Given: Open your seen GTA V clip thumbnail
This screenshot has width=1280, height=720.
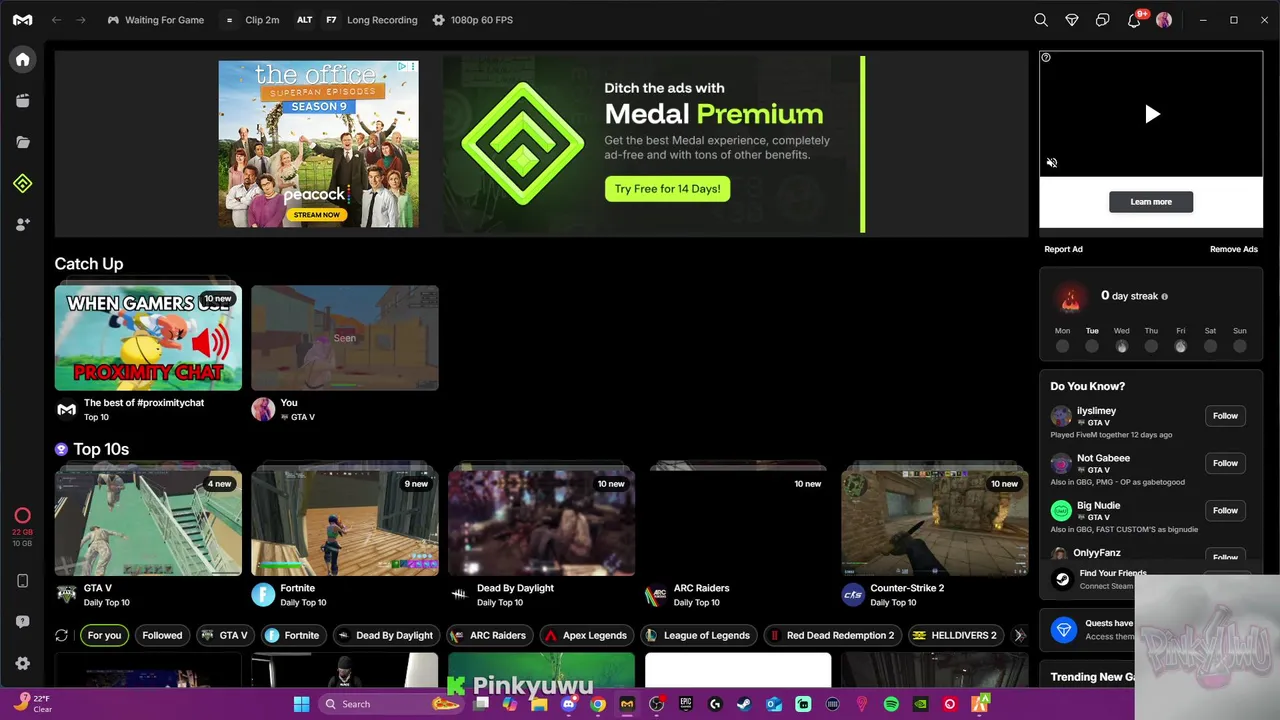Looking at the screenshot, I should tap(345, 338).
